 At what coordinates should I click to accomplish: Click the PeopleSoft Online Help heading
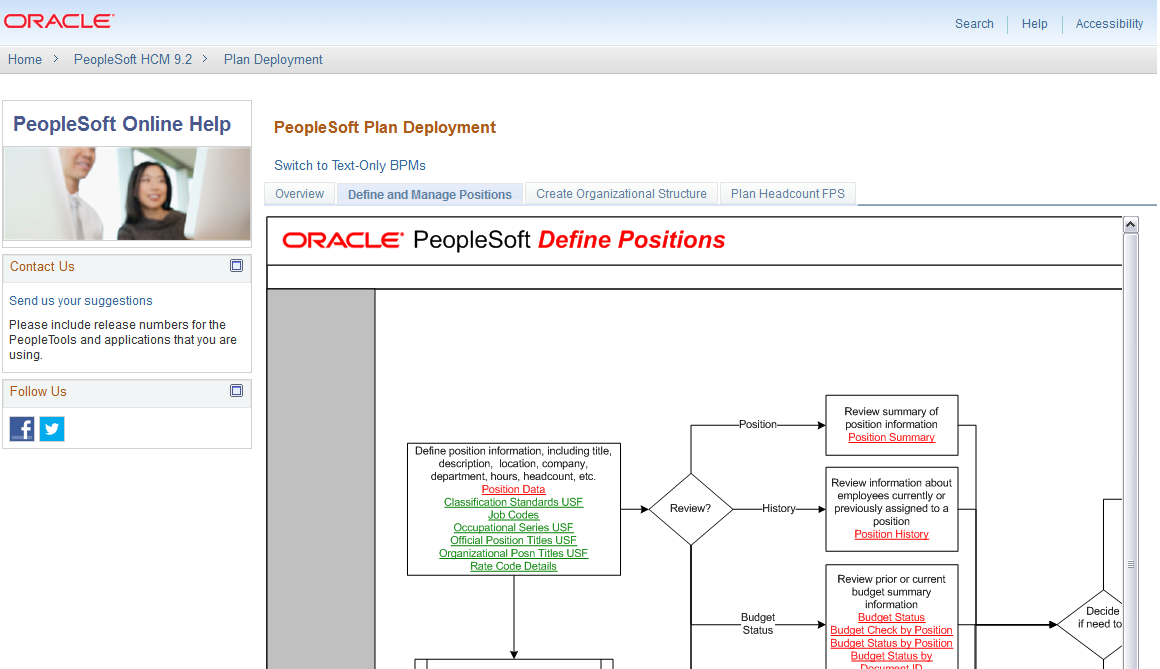click(122, 124)
